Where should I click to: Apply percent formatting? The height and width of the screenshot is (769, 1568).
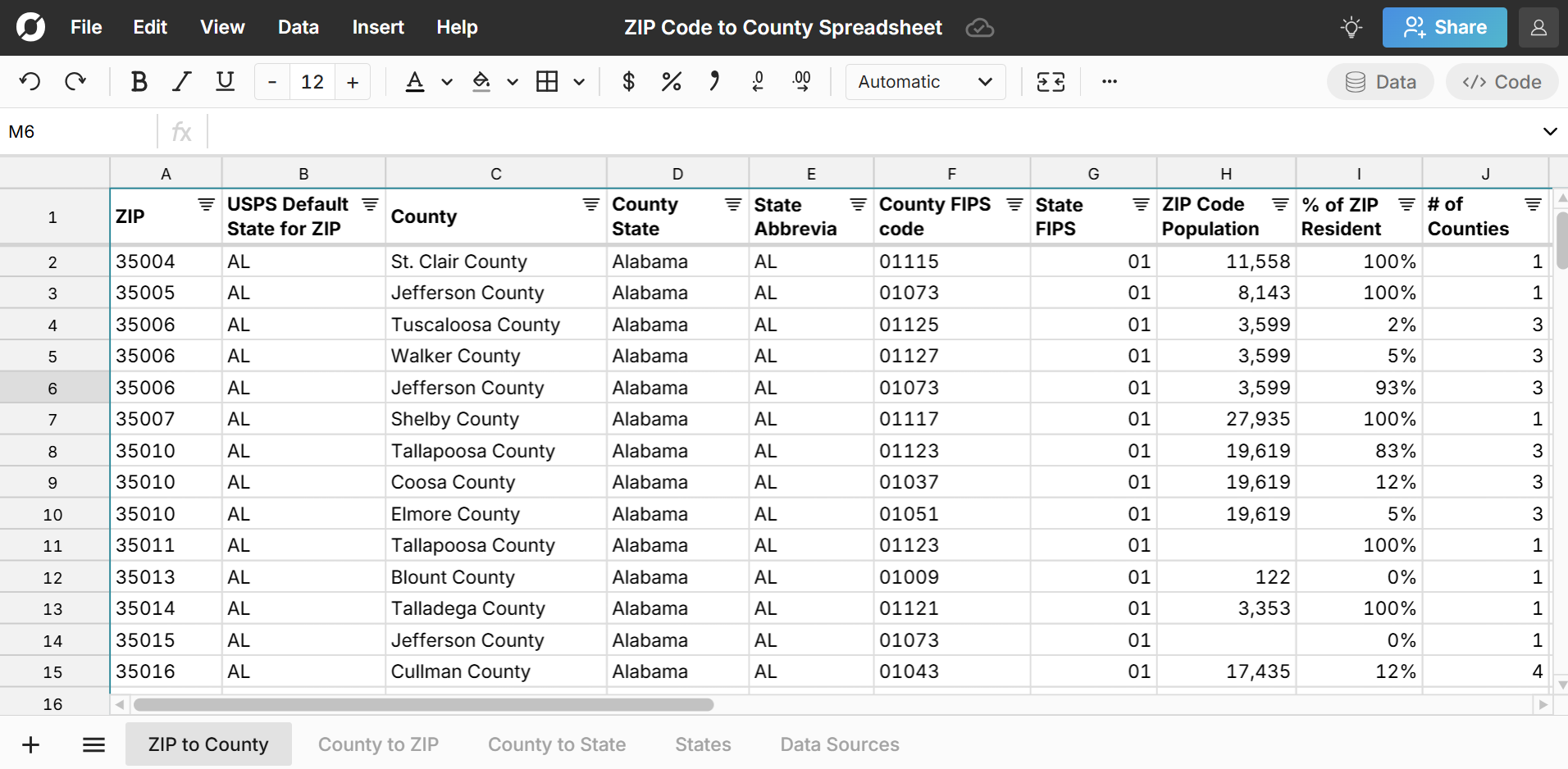click(671, 81)
